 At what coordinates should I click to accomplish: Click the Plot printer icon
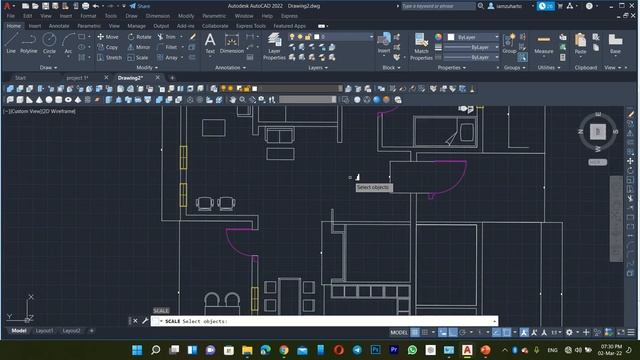[85, 6]
